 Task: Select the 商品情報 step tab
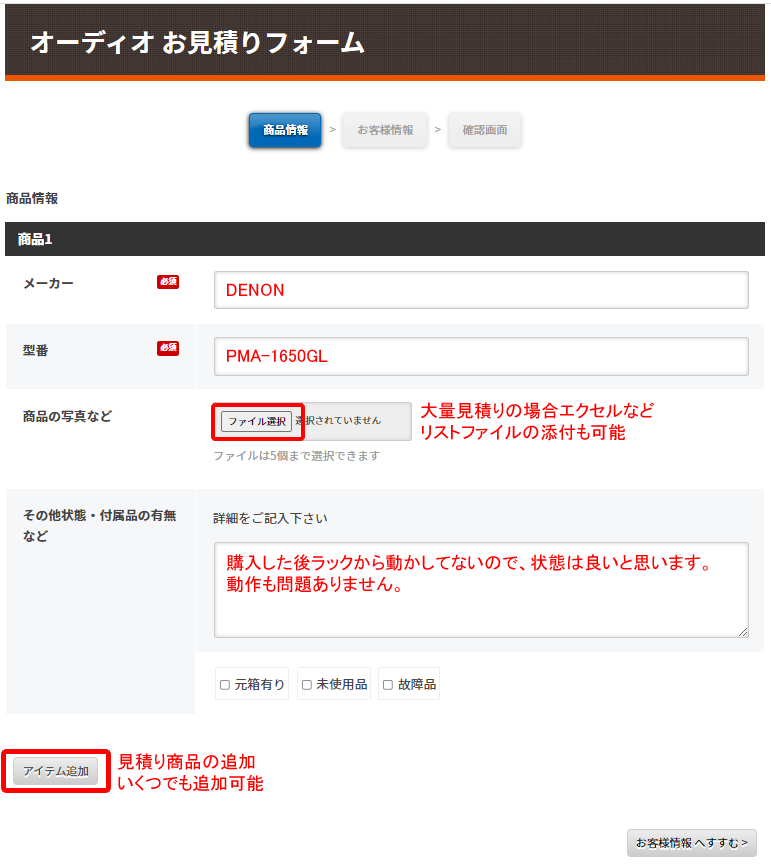click(x=285, y=130)
